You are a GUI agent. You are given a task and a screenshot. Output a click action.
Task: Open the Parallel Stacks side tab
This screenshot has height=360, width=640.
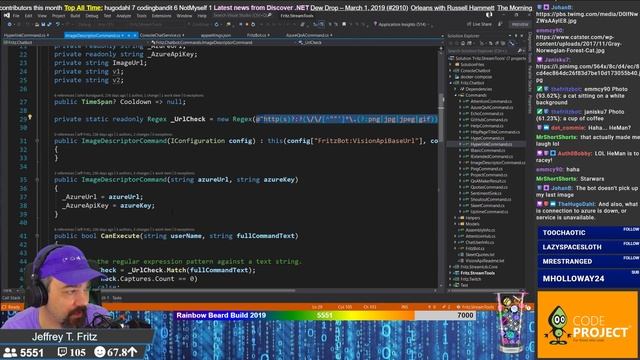(x=530, y=78)
